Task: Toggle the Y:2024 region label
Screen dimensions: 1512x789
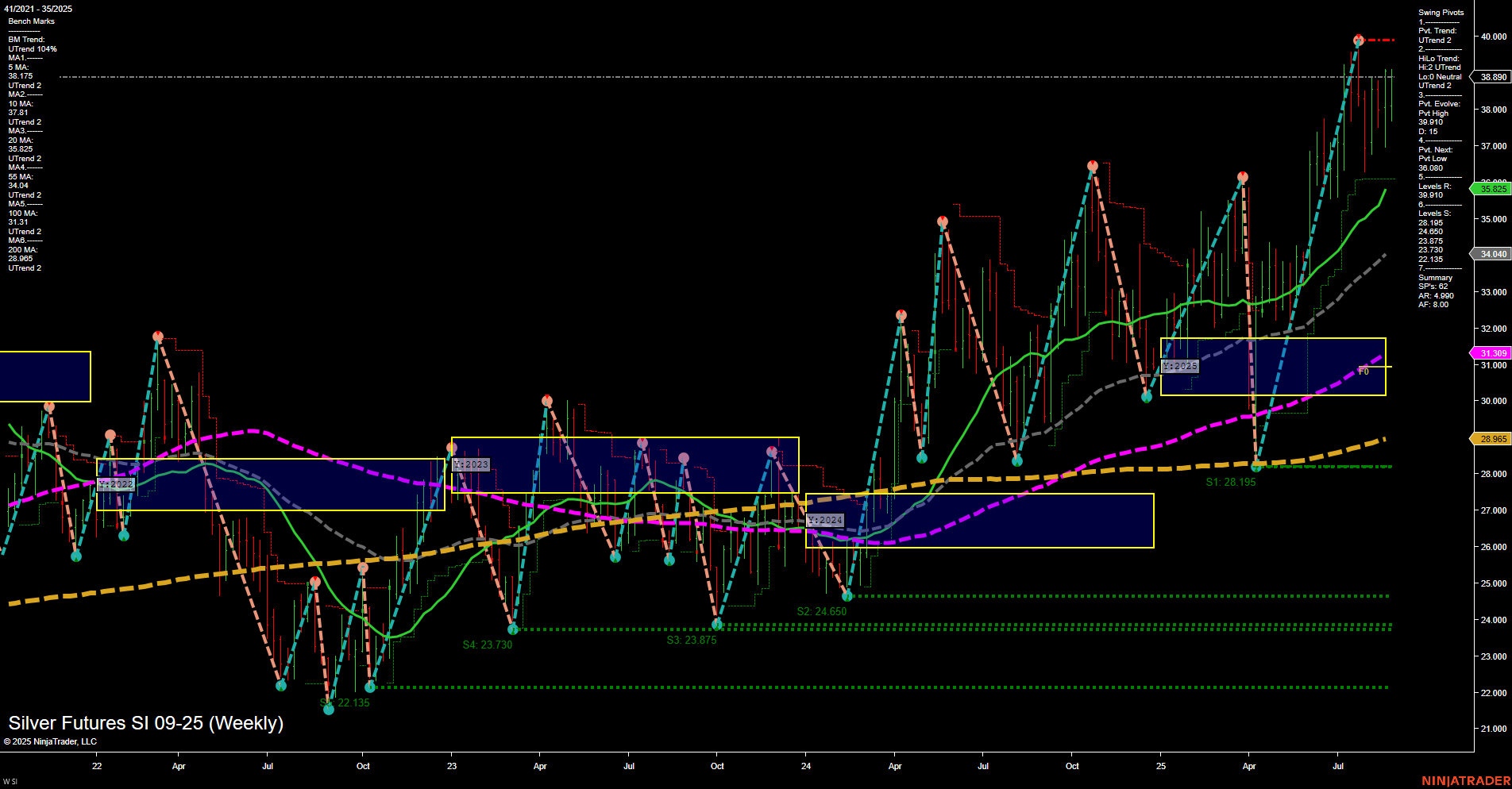Action: point(824,520)
